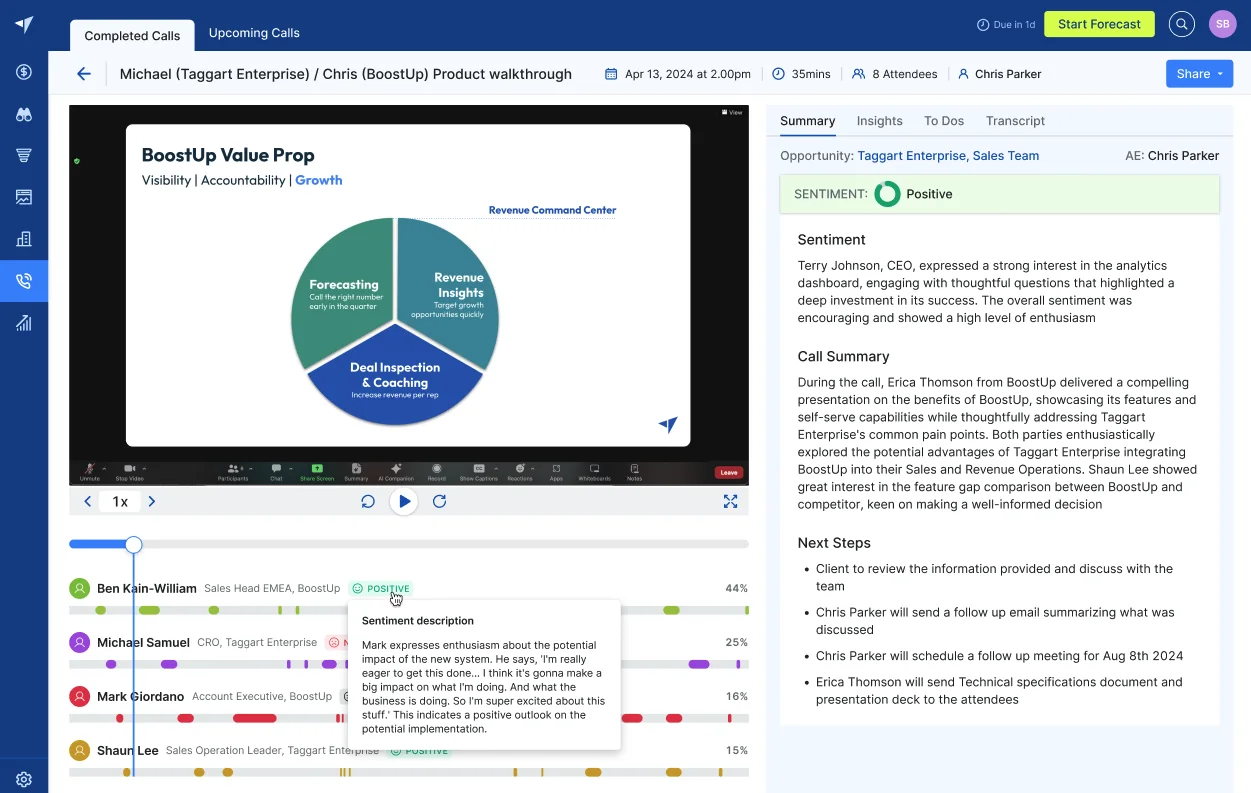Click 'AE: Chris Parker' in the summary panel
Image resolution: width=1251 pixels, height=793 pixels.
[x=1172, y=156]
